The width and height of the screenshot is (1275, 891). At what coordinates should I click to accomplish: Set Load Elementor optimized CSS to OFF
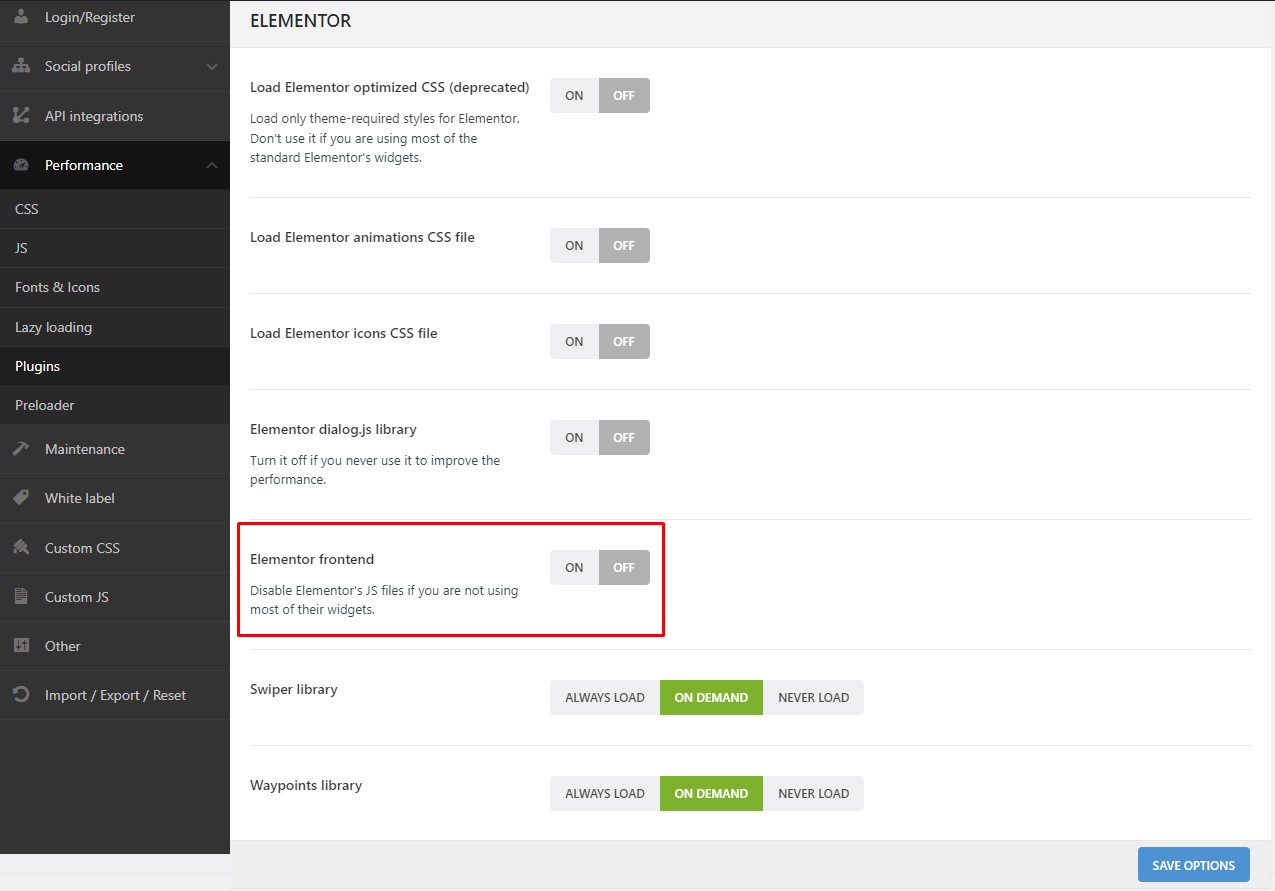[x=624, y=96]
